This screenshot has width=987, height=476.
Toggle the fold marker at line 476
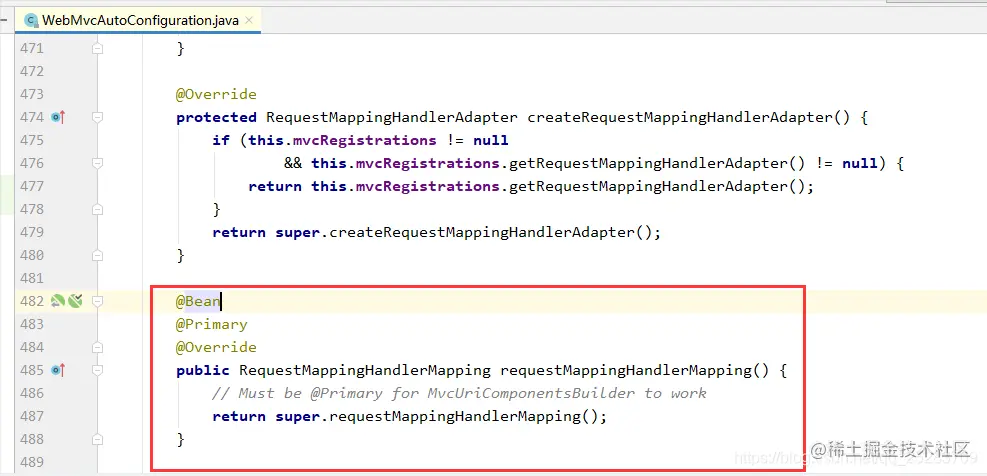tap(97, 163)
